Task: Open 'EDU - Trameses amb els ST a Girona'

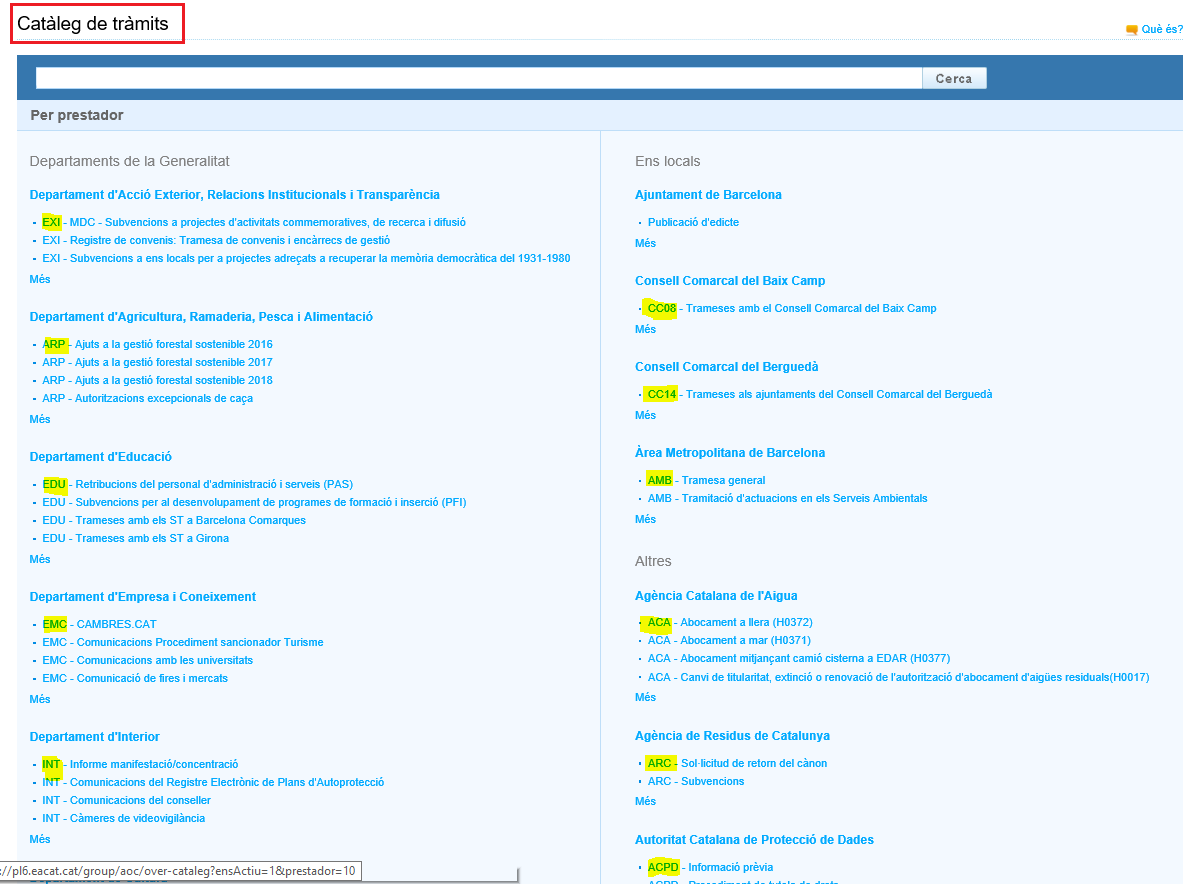Action: click(x=135, y=538)
